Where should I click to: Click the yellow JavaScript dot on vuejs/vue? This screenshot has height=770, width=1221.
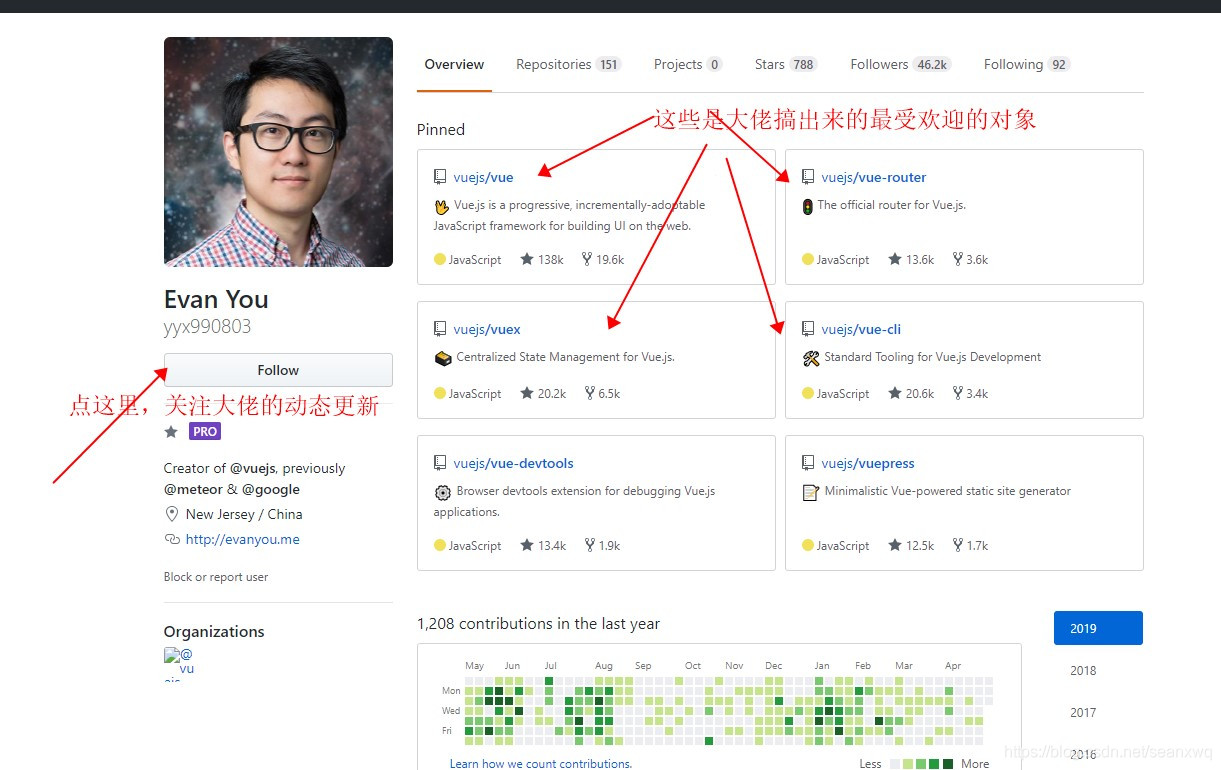click(x=439, y=259)
